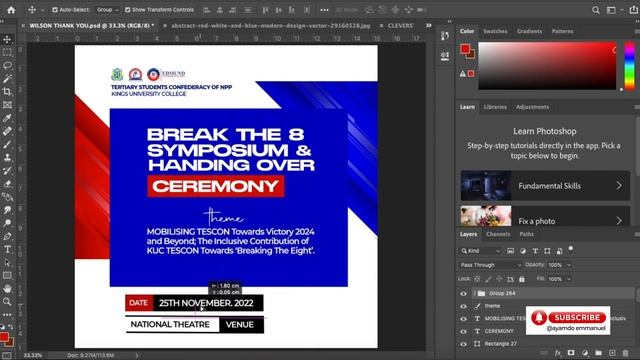Switch to the Libraries tab

click(495, 107)
